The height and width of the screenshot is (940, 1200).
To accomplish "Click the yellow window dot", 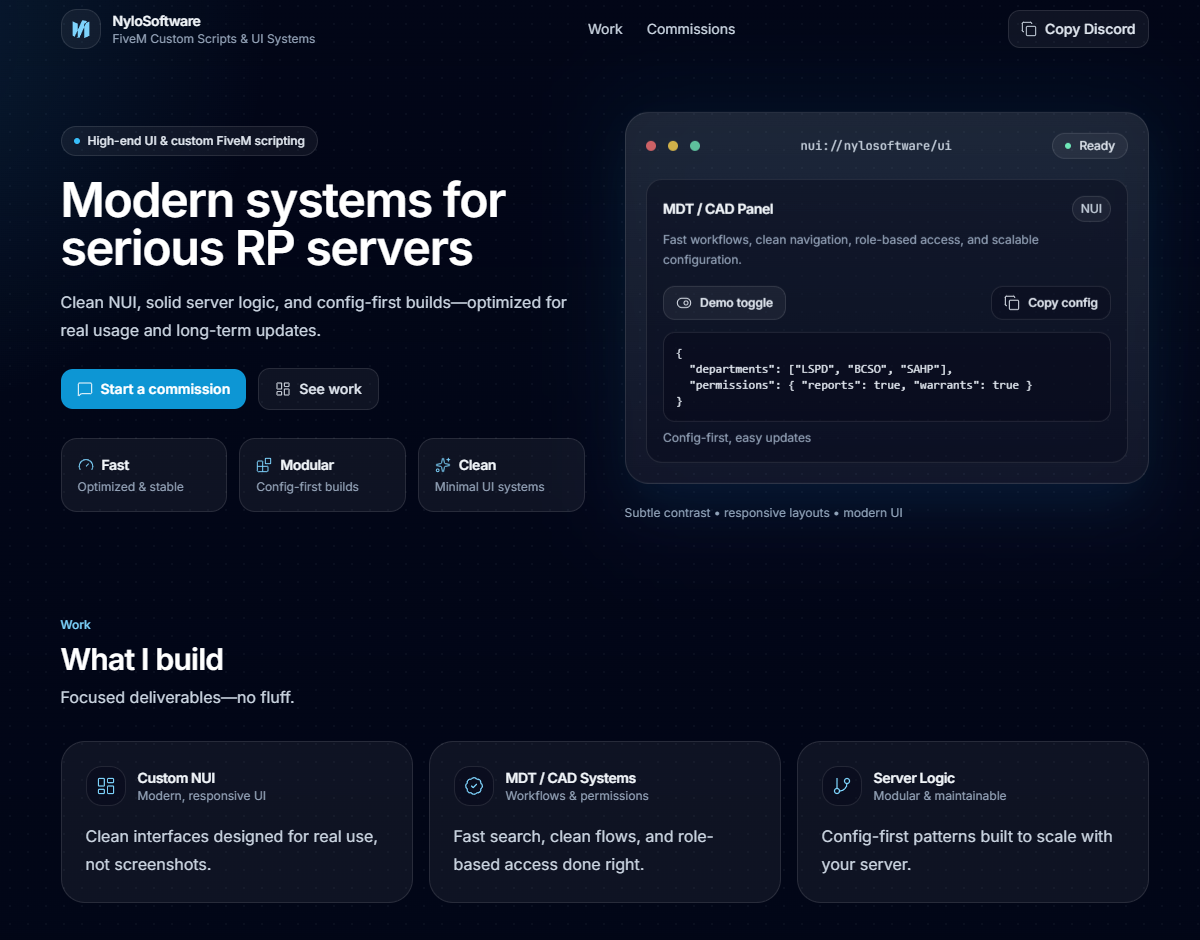I will (x=673, y=146).
